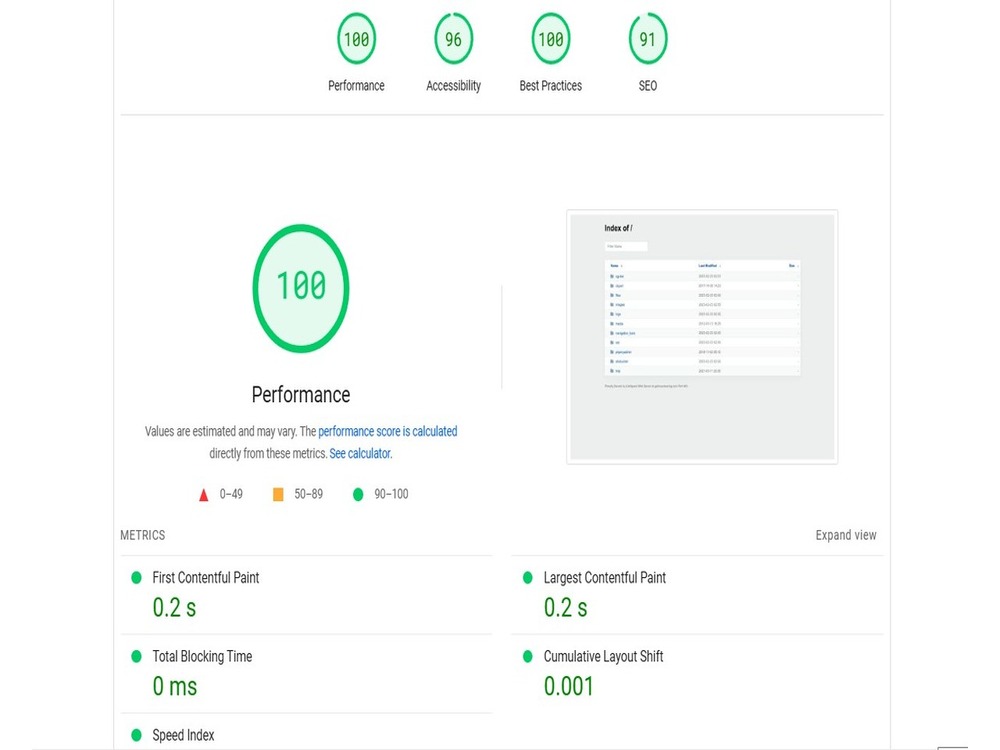Click the METRICS section heading
Viewport: 1000px width, 750px height.
pyautogui.click(x=143, y=535)
